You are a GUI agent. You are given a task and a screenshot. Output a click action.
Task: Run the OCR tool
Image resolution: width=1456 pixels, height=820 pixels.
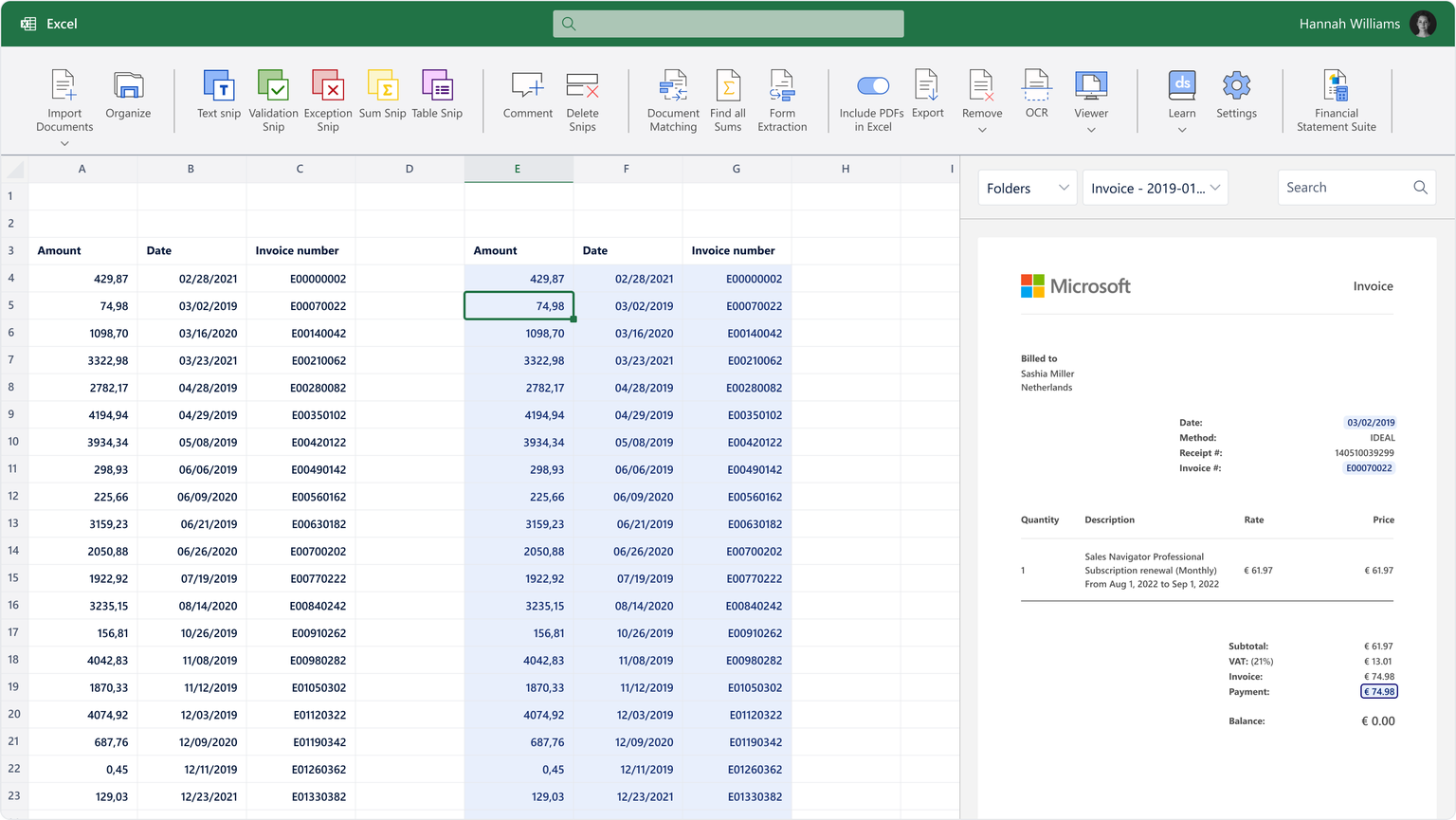[1036, 87]
